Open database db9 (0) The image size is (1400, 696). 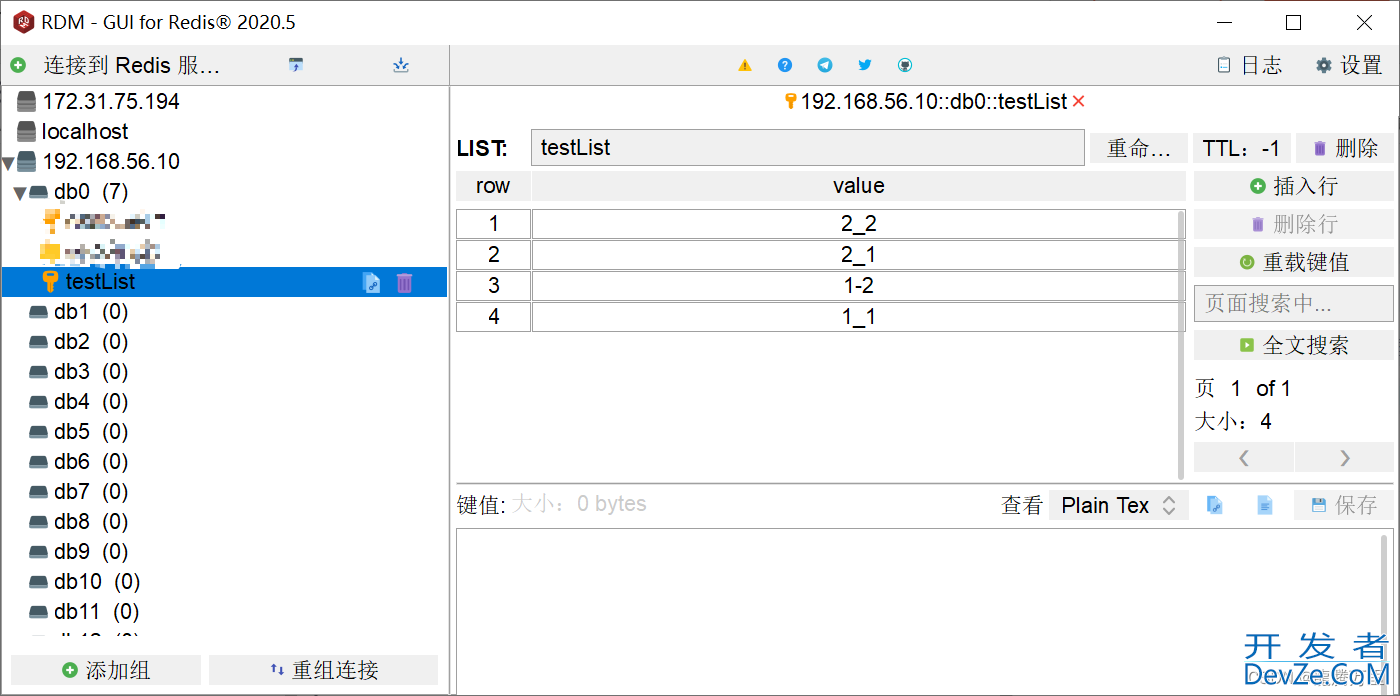click(90, 552)
